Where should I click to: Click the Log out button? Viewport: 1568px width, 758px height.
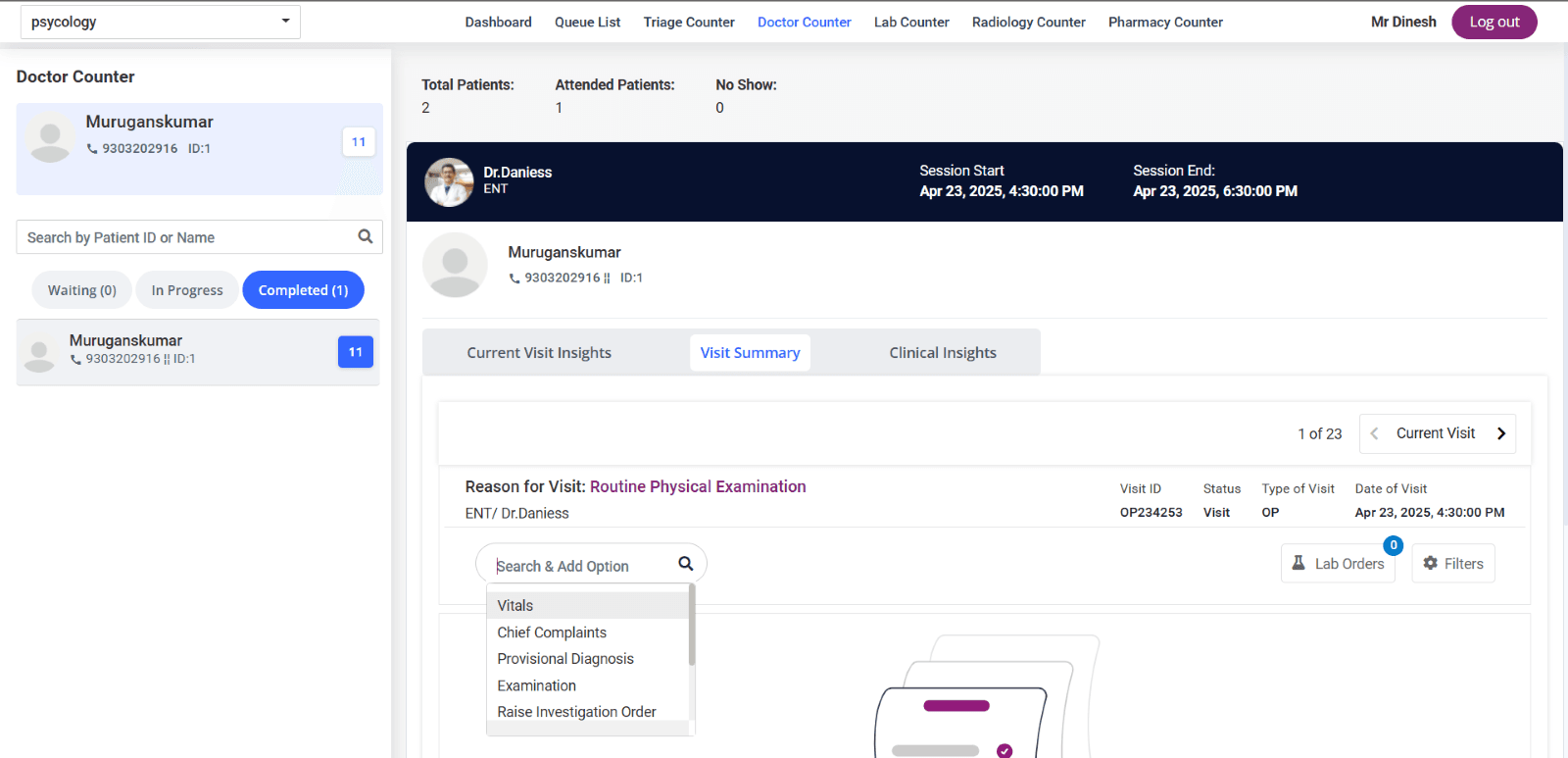pos(1494,22)
